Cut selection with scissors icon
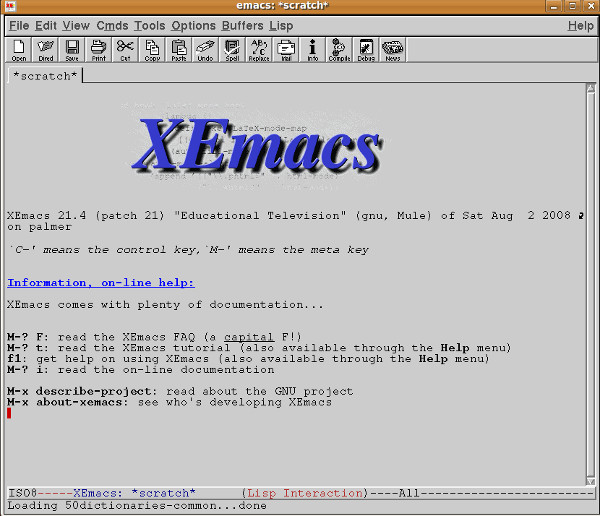600x516 pixels. tap(125, 50)
